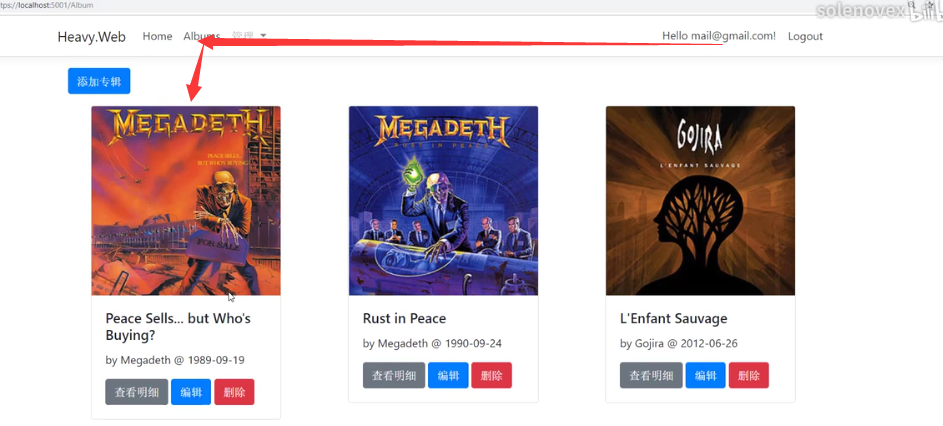
Task: Click the Heavy.Web brand logo
Action: coord(91,37)
